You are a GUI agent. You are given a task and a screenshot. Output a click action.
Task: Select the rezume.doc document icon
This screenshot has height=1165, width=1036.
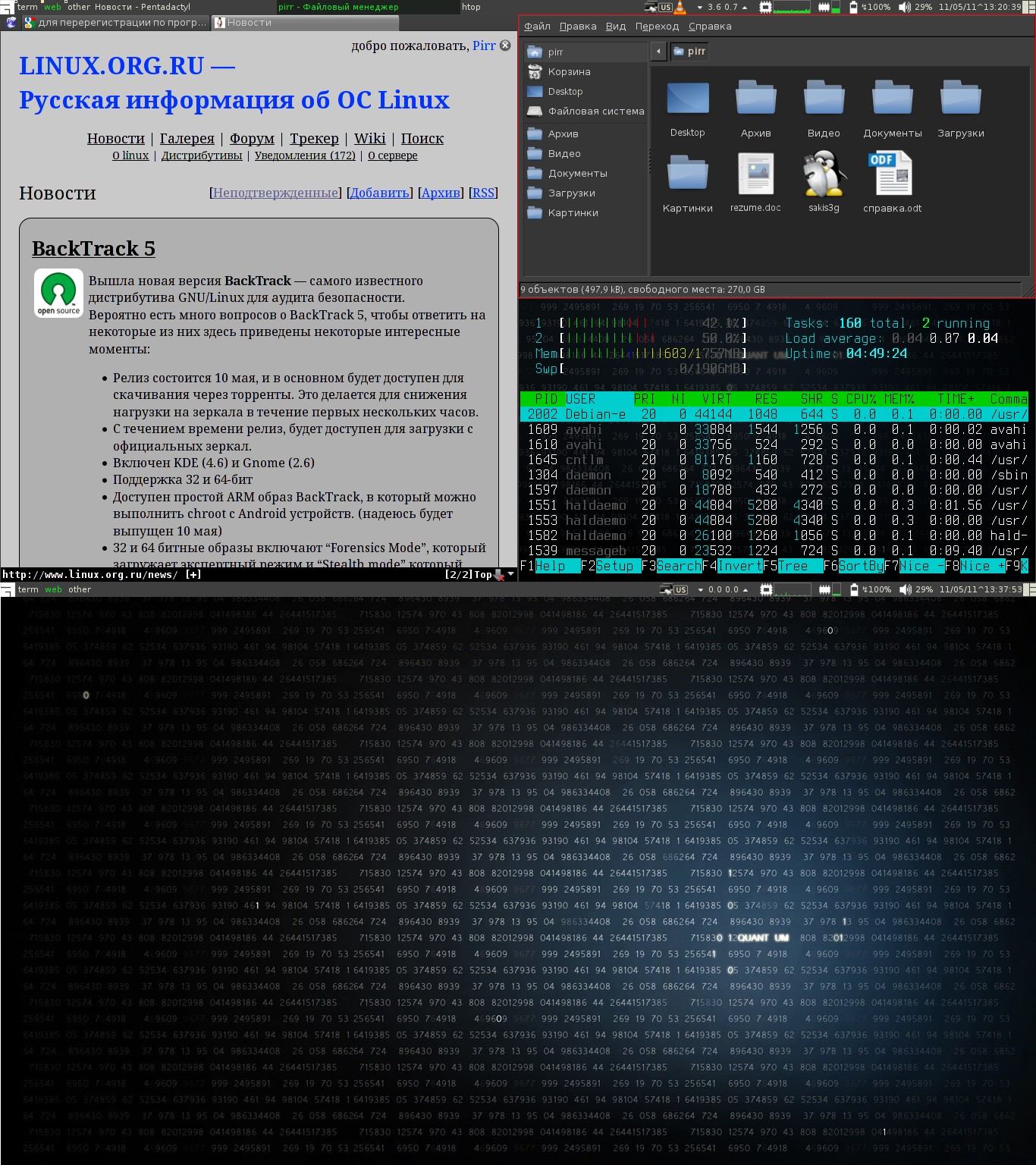[756, 174]
